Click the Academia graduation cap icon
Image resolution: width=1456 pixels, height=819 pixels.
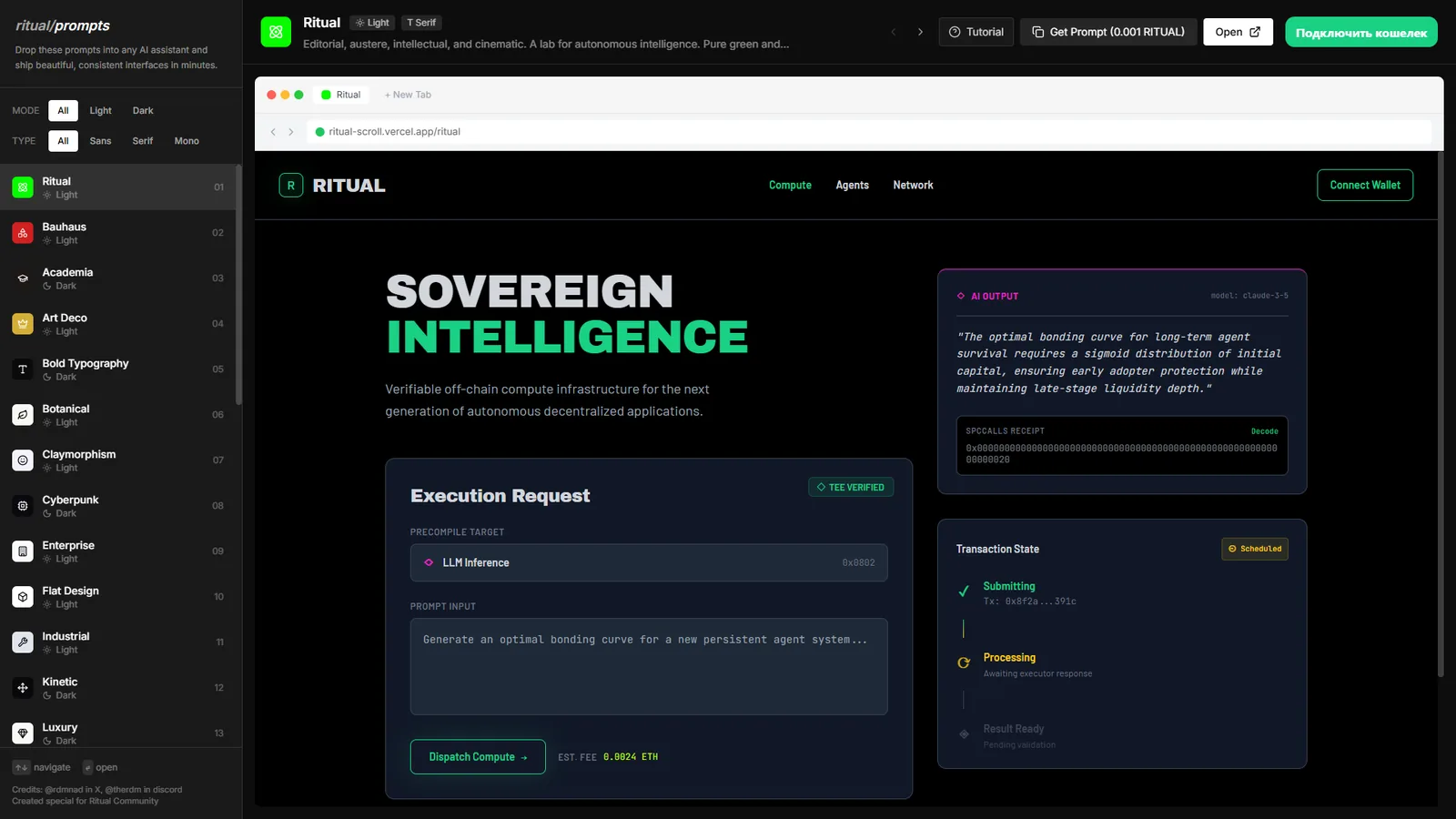23,278
